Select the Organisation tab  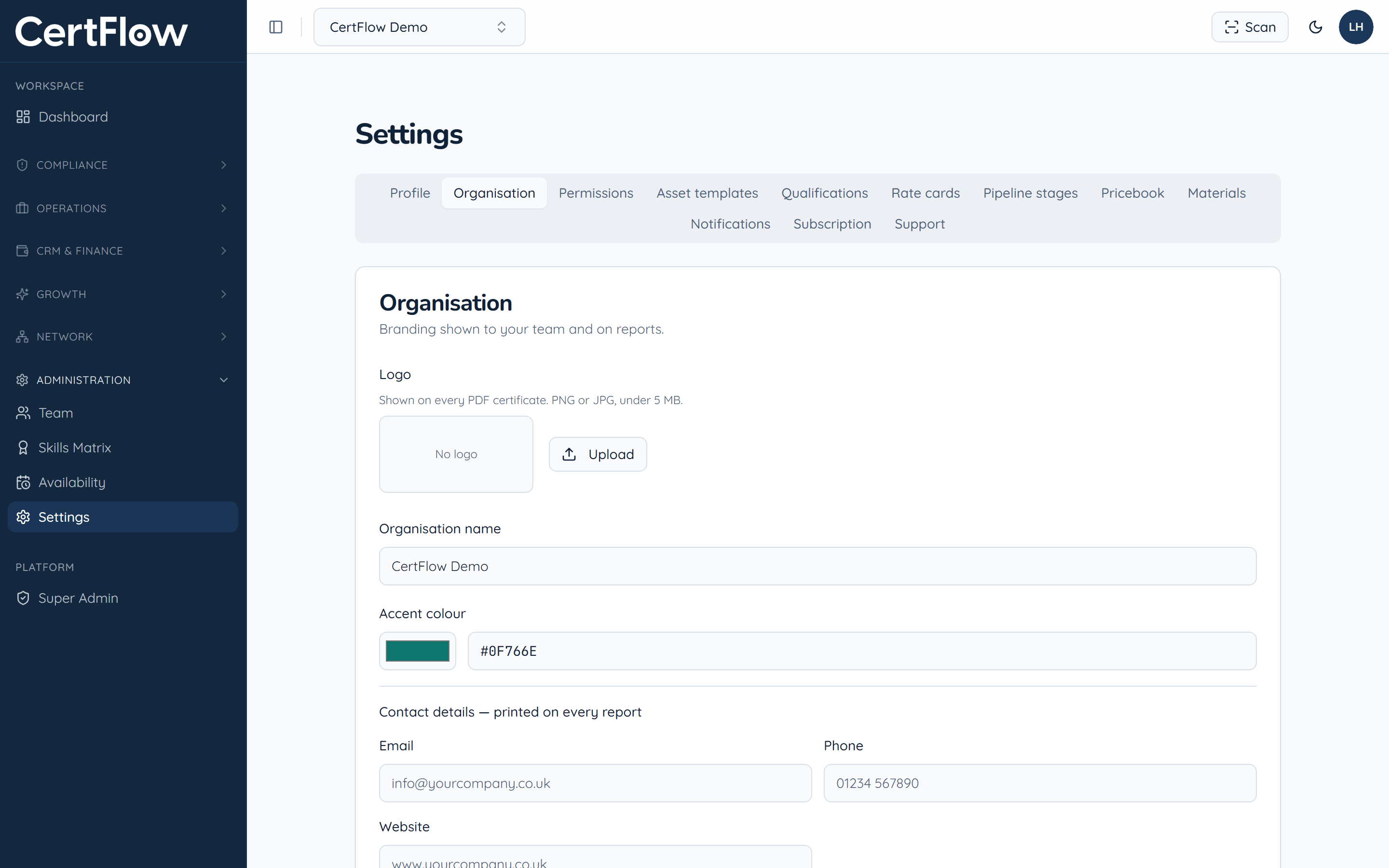tap(494, 193)
